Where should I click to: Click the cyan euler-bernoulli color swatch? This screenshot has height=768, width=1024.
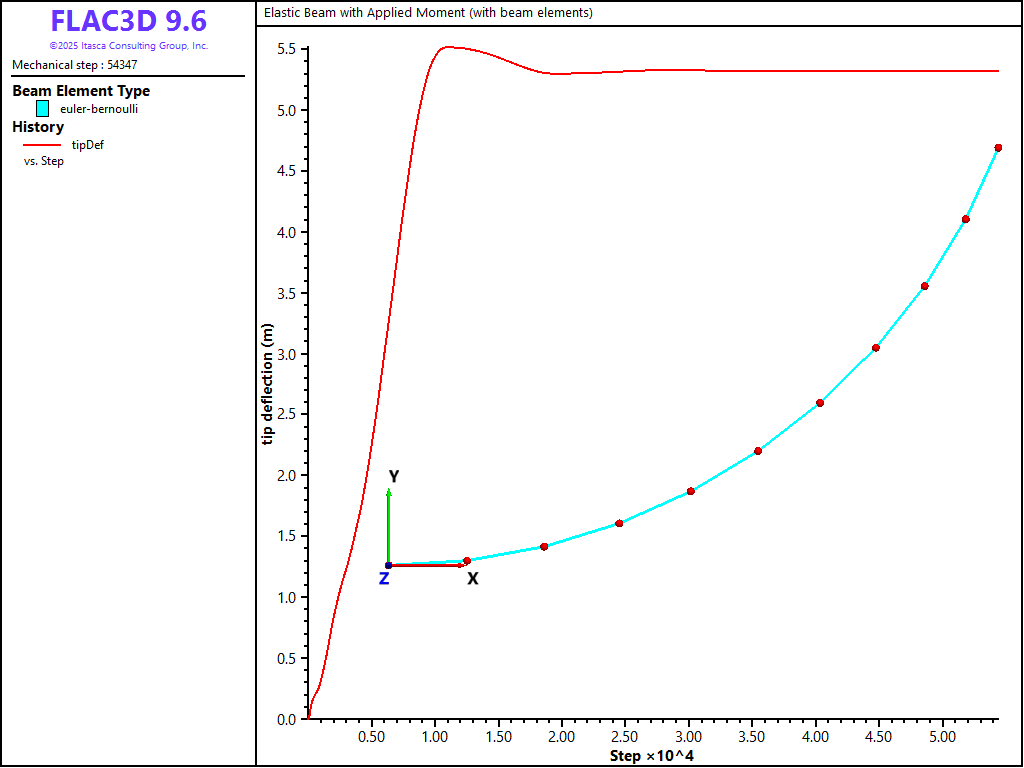pyautogui.click(x=42, y=109)
